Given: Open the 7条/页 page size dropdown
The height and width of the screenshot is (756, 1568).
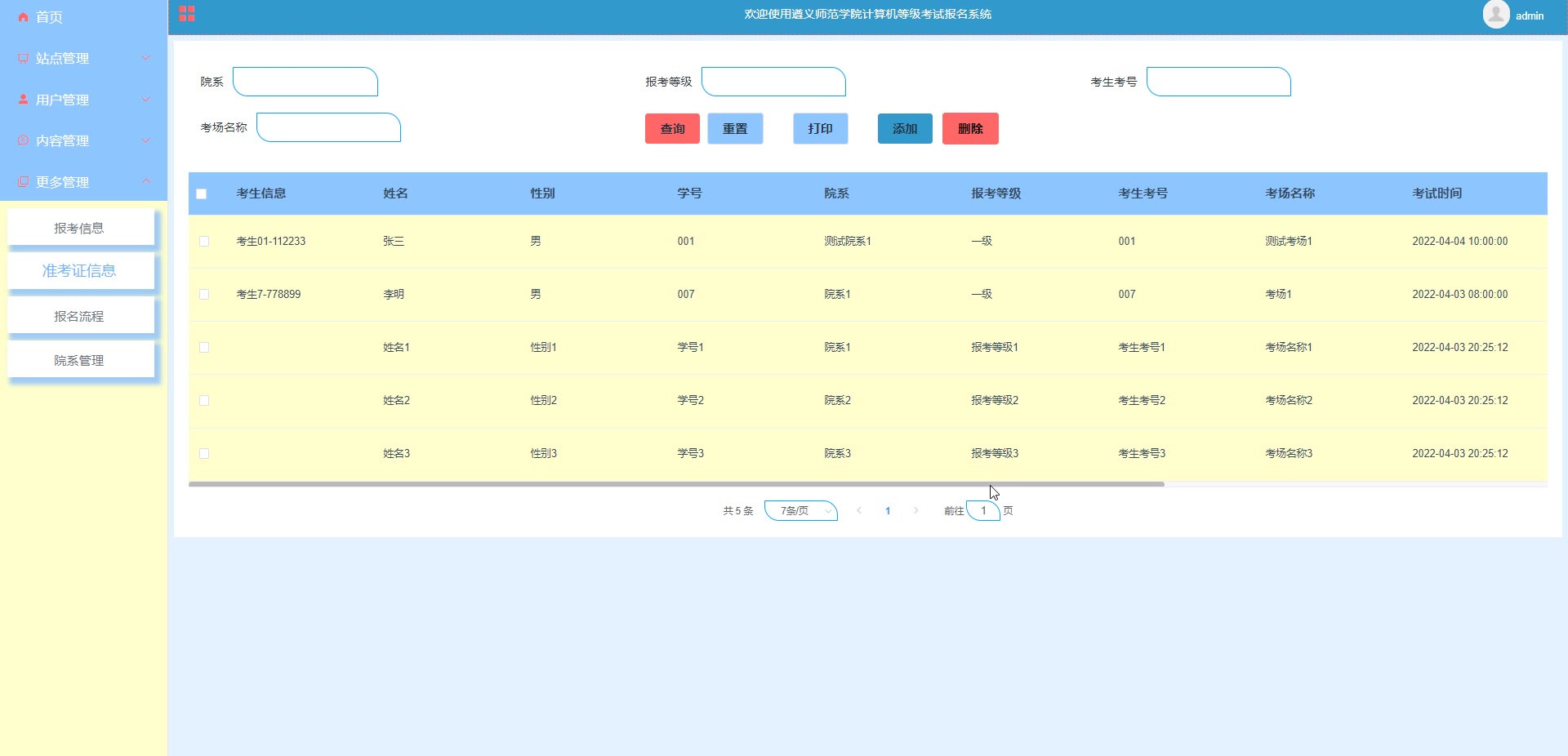Looking at the screenshot, I should click(x=801, y=510).
